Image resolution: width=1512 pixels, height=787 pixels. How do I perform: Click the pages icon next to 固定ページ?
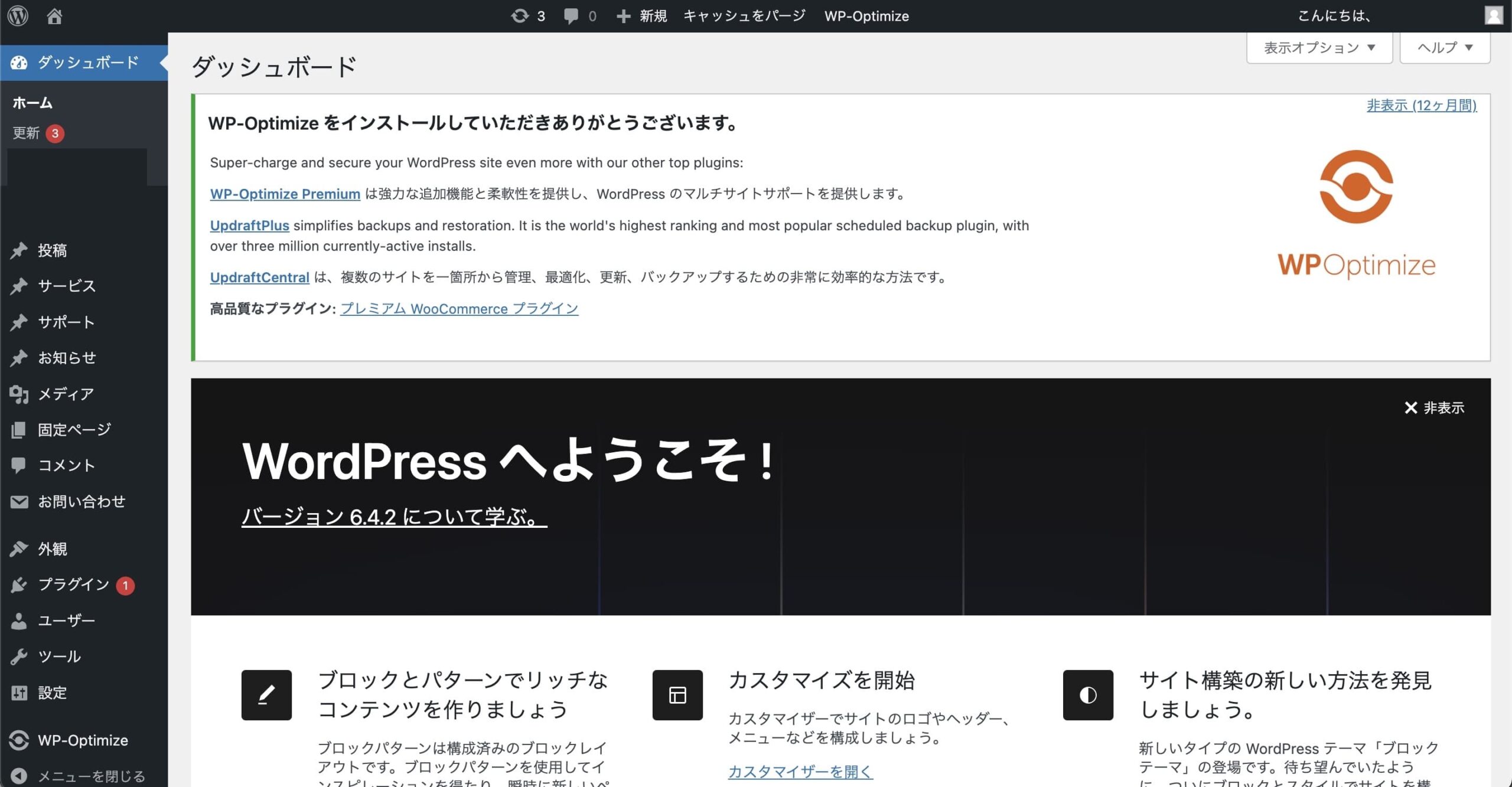[x=19, y=430]
